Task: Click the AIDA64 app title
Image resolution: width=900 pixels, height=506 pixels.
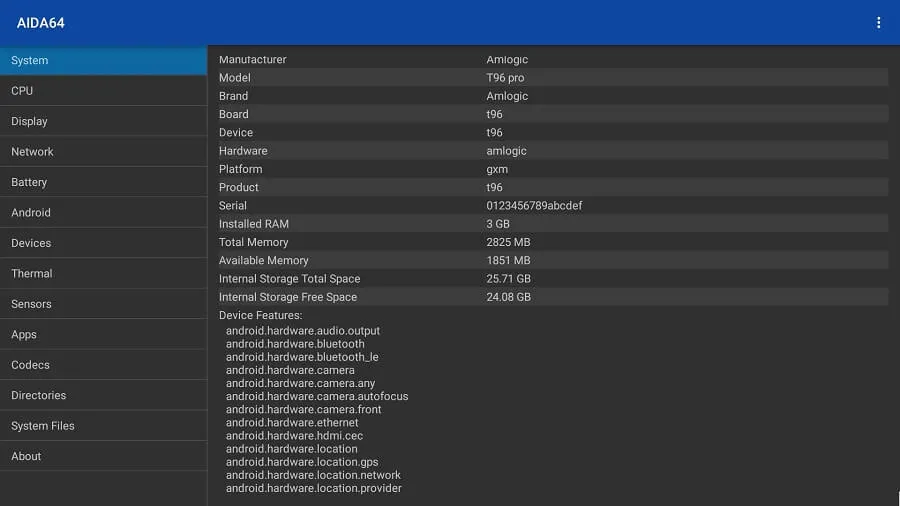Action: tap(41, 23)
